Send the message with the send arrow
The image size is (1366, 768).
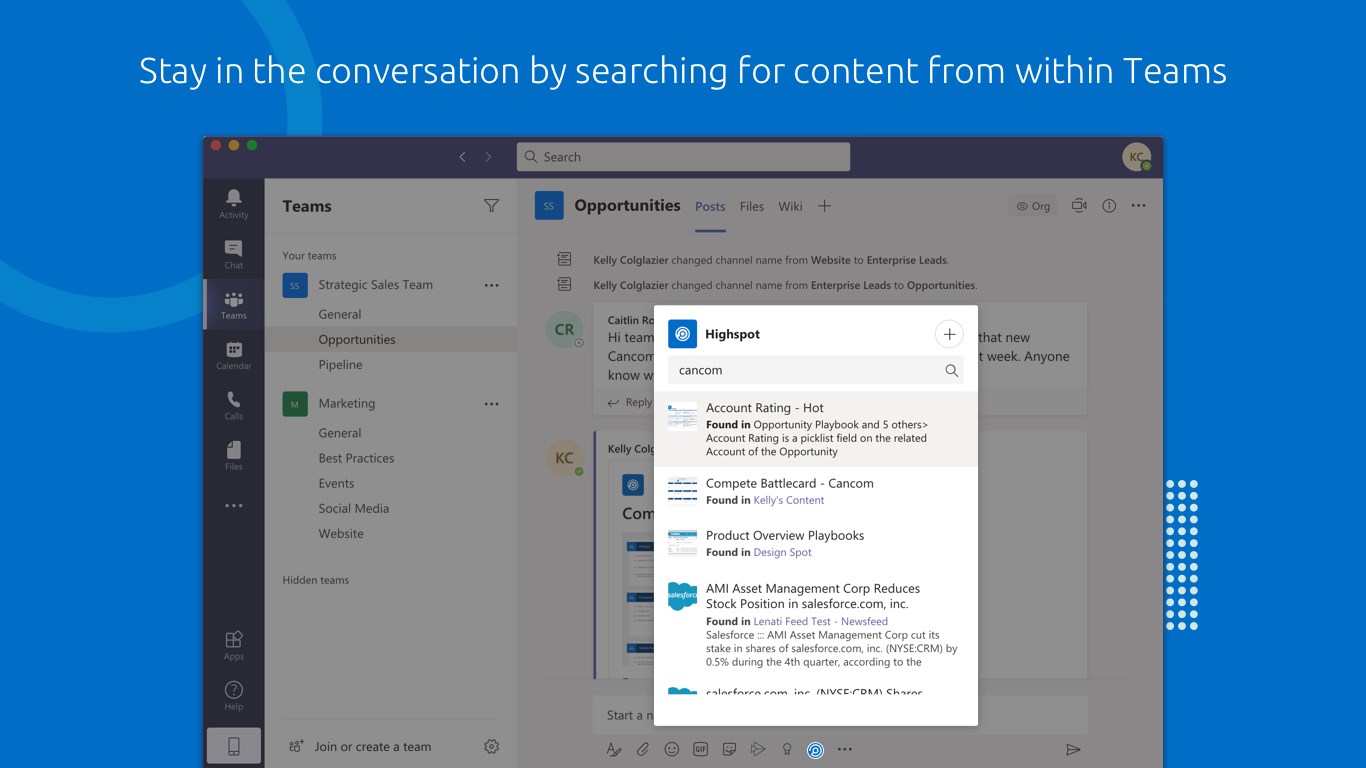(1073, 749)
